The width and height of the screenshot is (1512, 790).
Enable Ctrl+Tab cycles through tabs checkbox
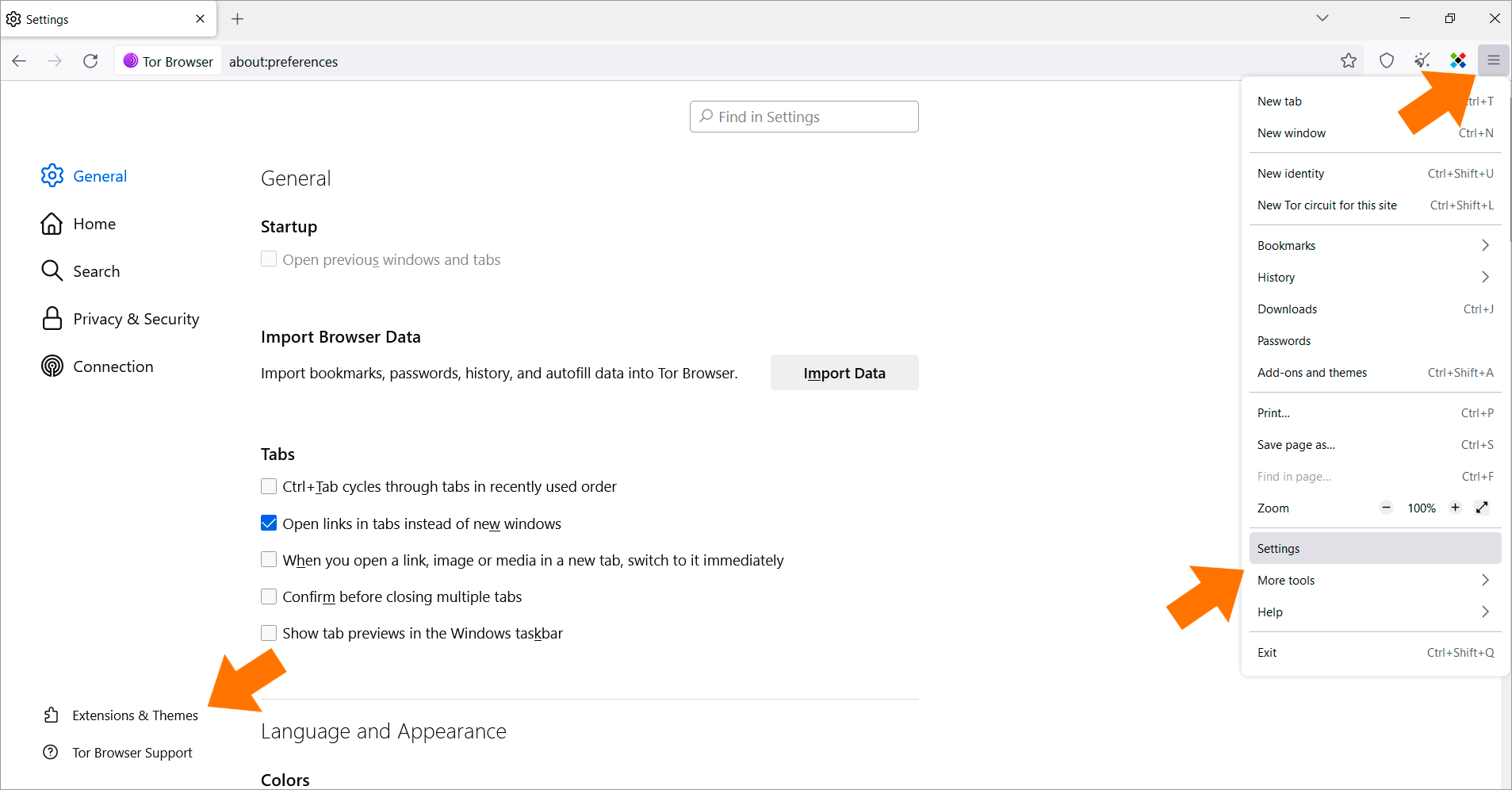click(x=269, y=486)
